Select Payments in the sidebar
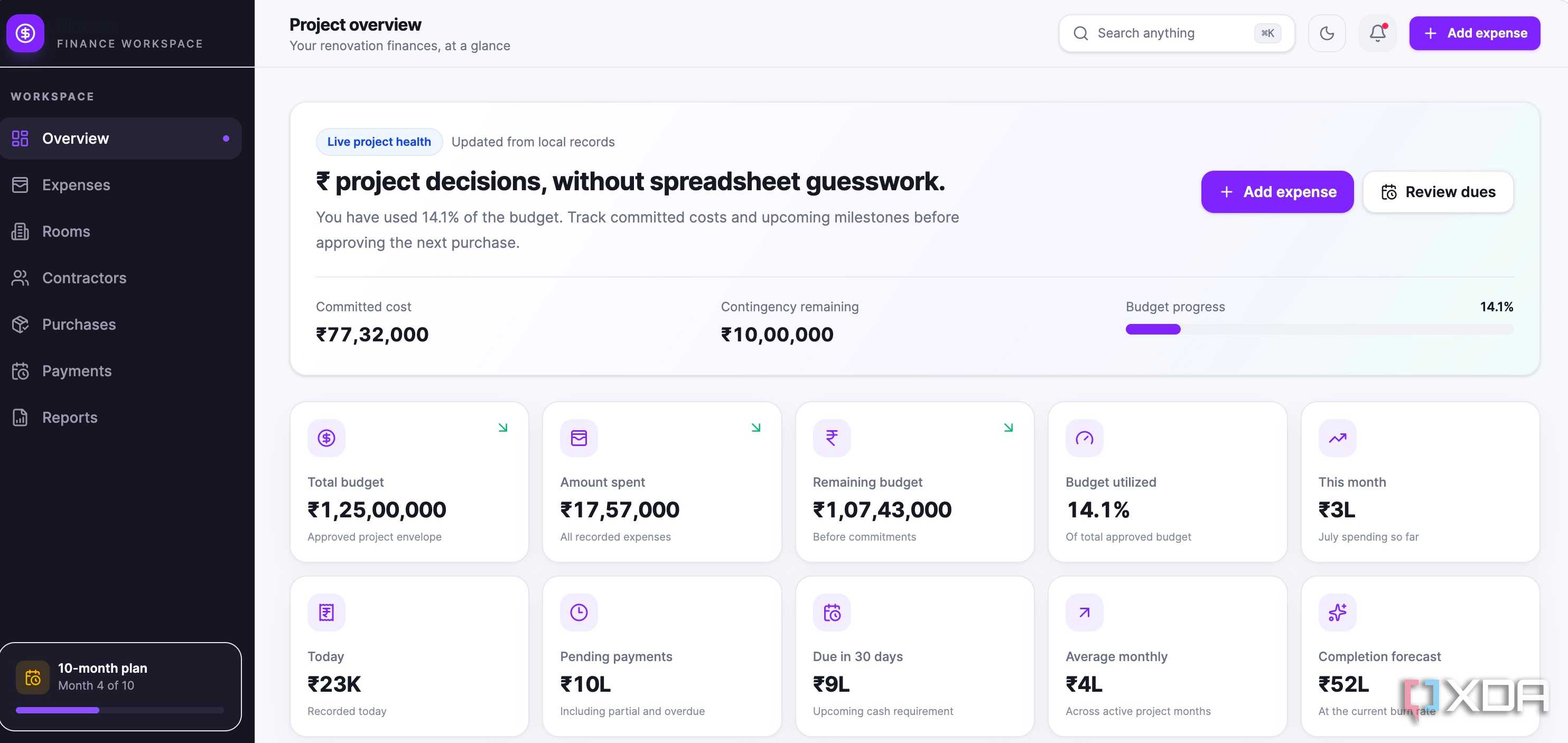1568x743 pixels. tap(120, 371)
